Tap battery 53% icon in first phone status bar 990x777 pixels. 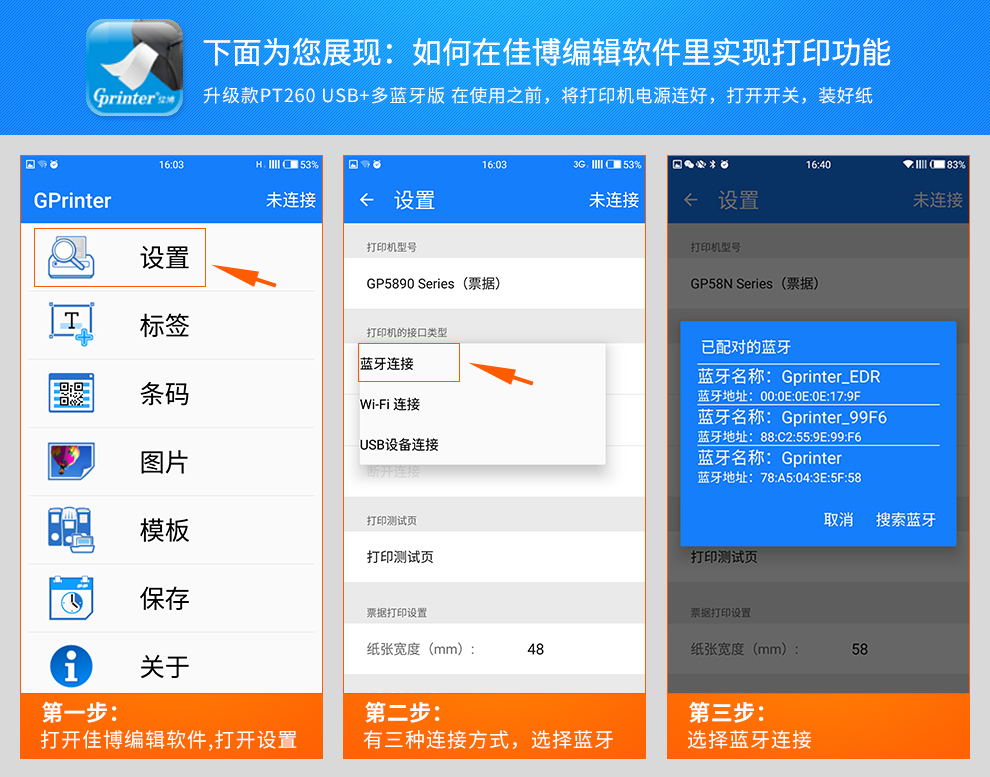tap(290, 164)
